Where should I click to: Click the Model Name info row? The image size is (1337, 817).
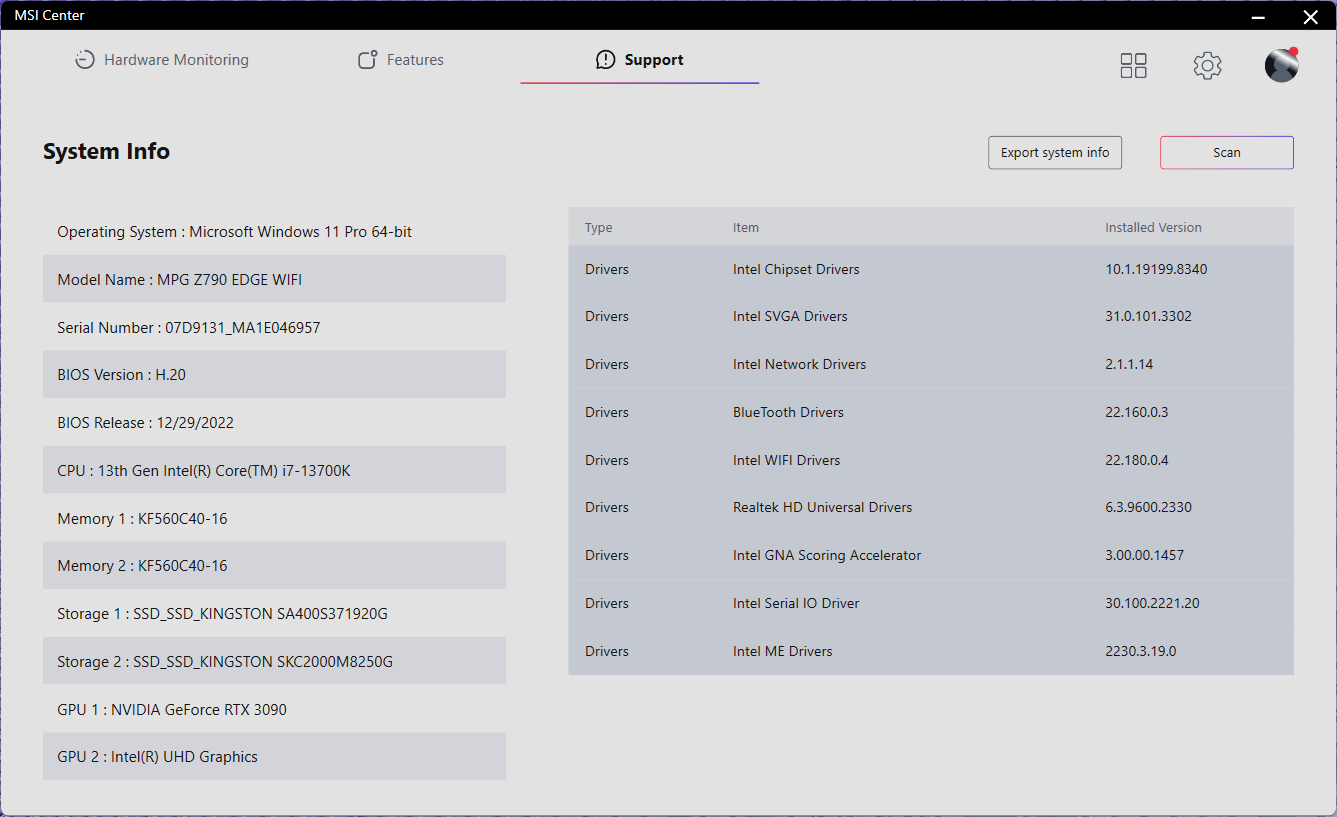pyautogui.click(x=274, y=279)
